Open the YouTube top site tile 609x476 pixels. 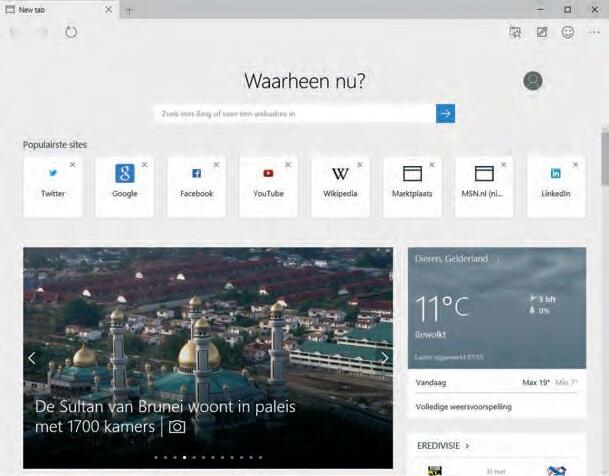coord(268,187)
